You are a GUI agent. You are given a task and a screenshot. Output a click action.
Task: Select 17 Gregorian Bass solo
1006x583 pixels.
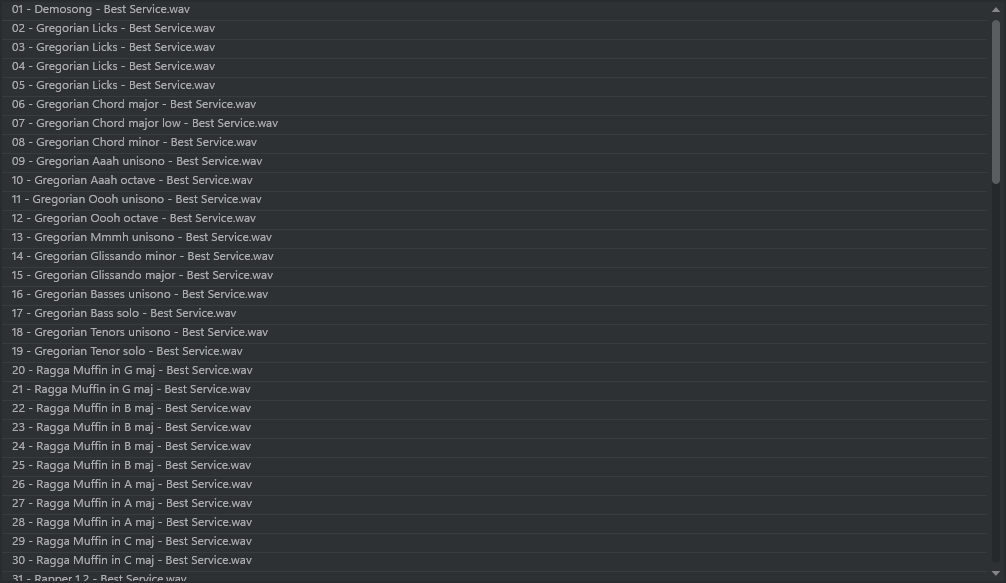tap(124, 313)
